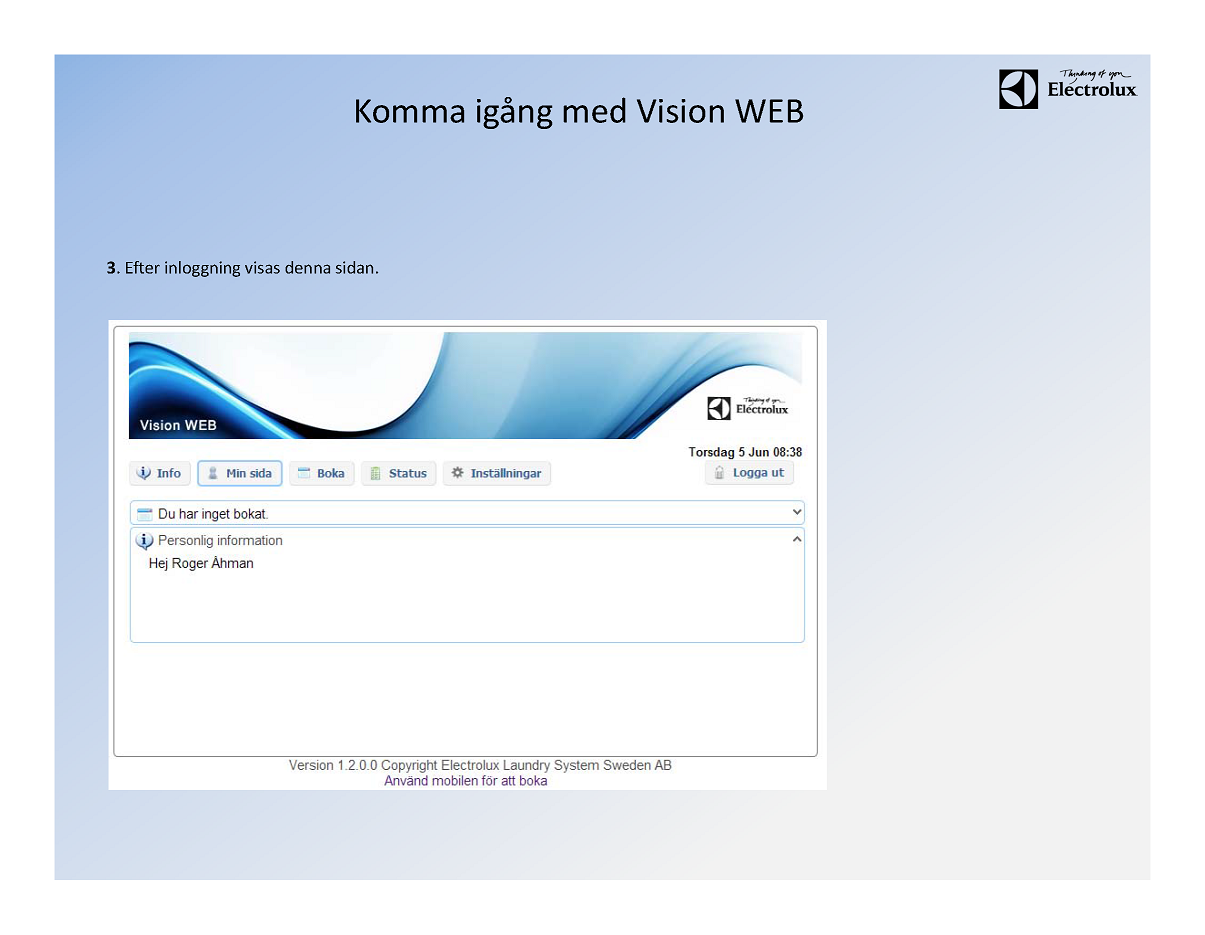Click the info icon beside Personlig information

145,541
